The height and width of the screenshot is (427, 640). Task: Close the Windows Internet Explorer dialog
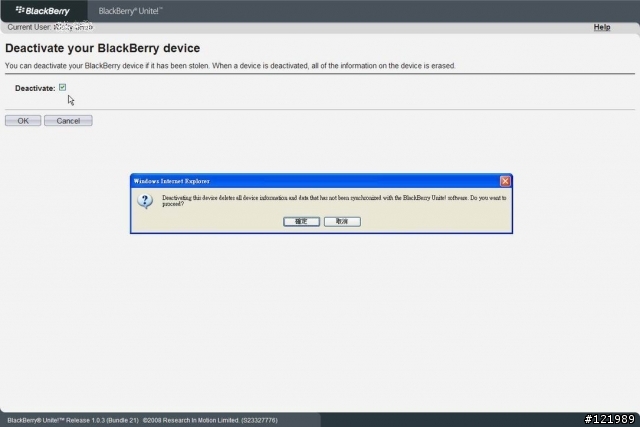505,181
